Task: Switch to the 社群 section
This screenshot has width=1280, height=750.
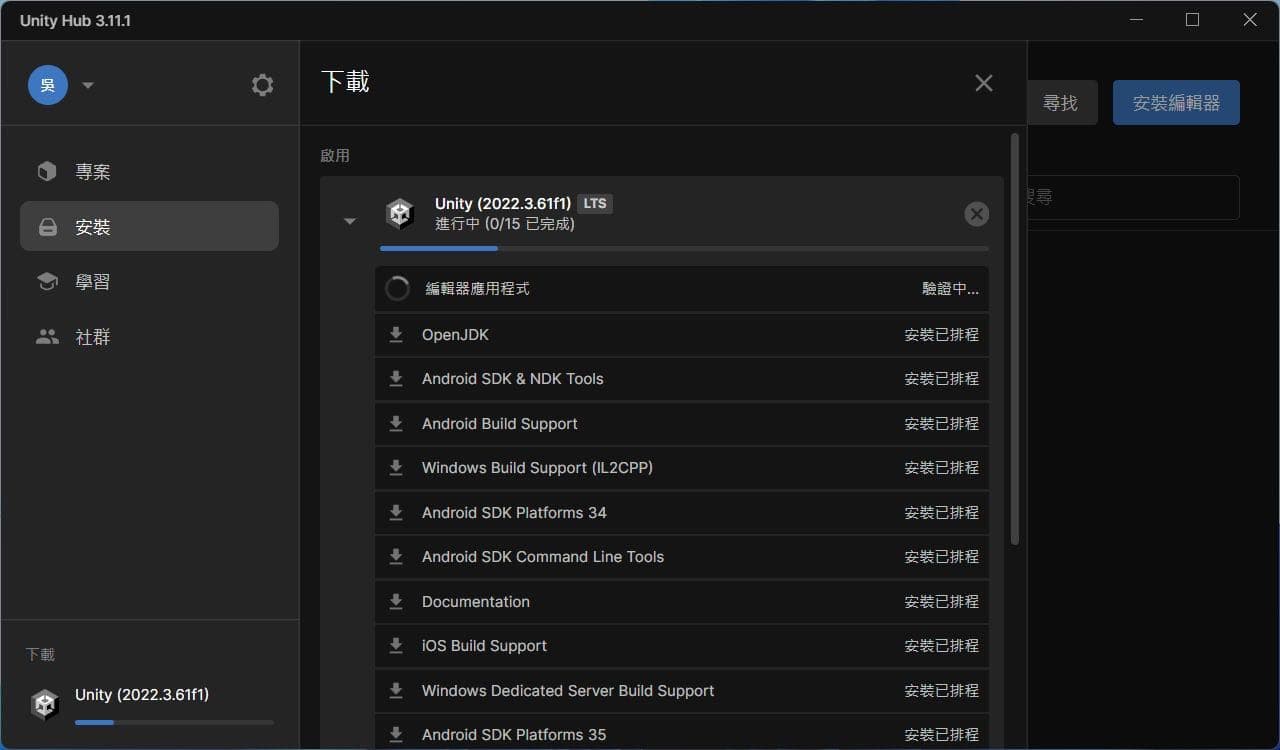Action: [x=47, y=337]
